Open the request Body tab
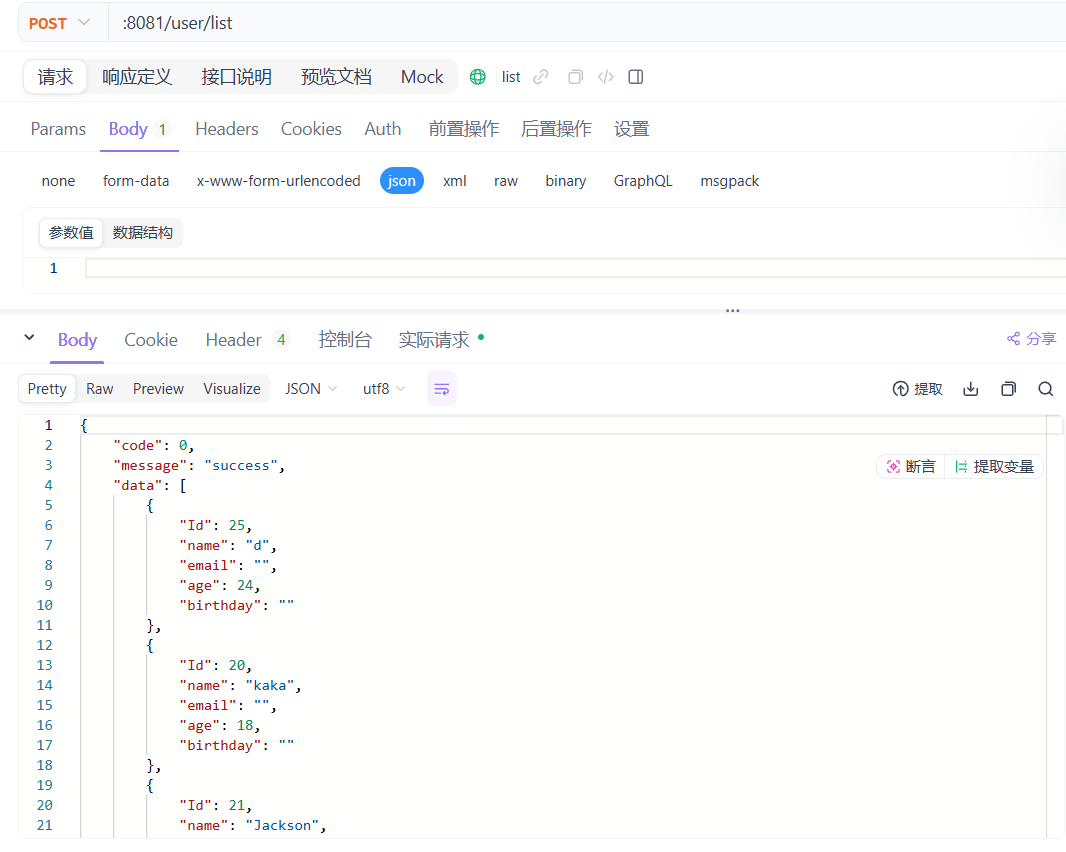The width and height of the screenshot is (1066, 852). (138, 129)
